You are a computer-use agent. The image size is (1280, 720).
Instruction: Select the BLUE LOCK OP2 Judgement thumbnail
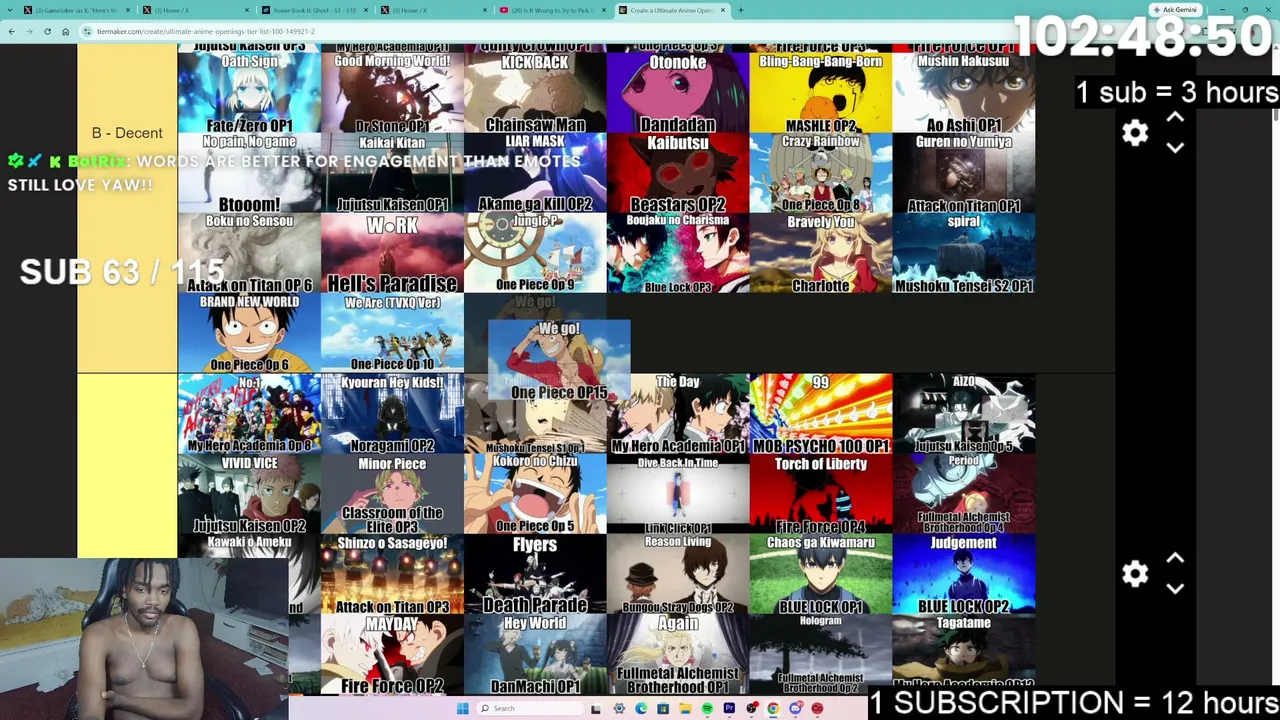(964, 575)
